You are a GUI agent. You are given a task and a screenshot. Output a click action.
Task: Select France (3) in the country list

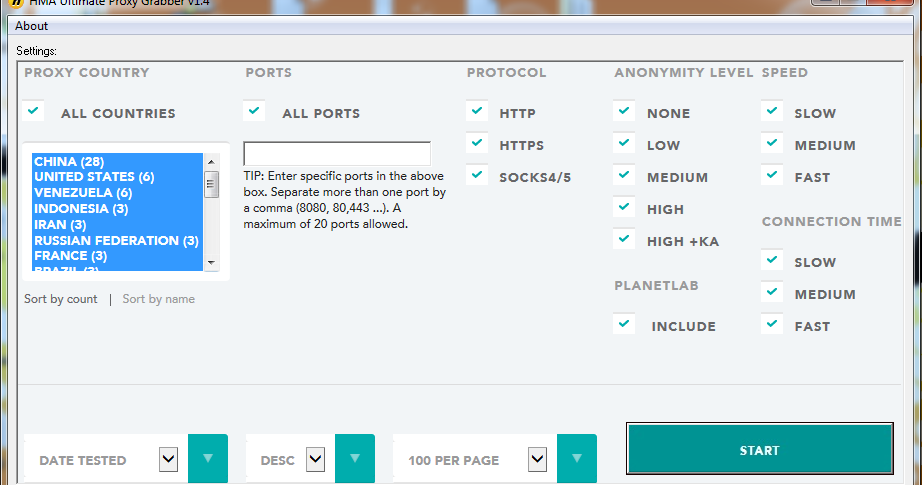click(118, 256)
